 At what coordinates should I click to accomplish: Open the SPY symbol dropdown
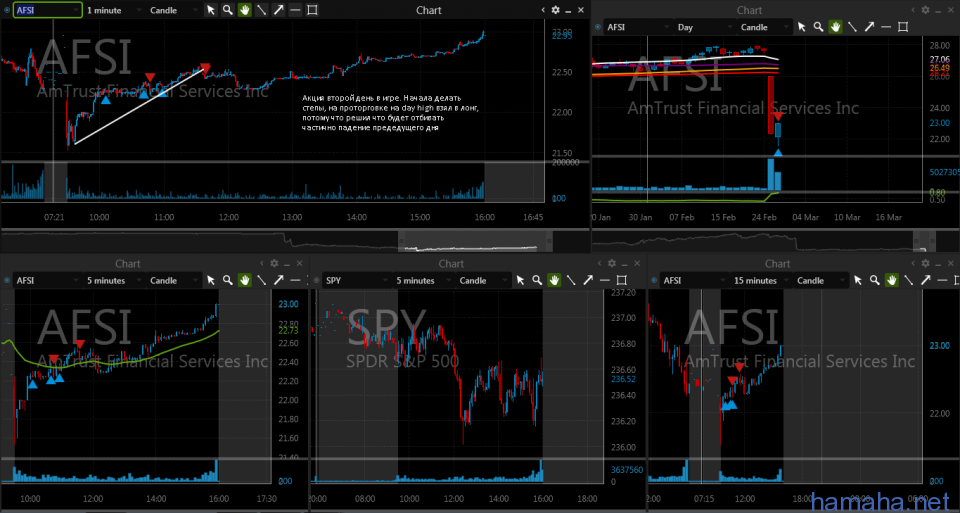[356, 280]
